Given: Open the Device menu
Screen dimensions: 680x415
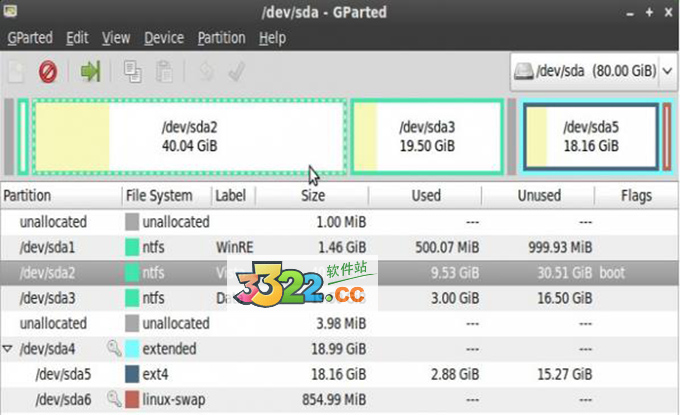Looking at the screenshot, I should pyautogui.click(x=164, y=38).
